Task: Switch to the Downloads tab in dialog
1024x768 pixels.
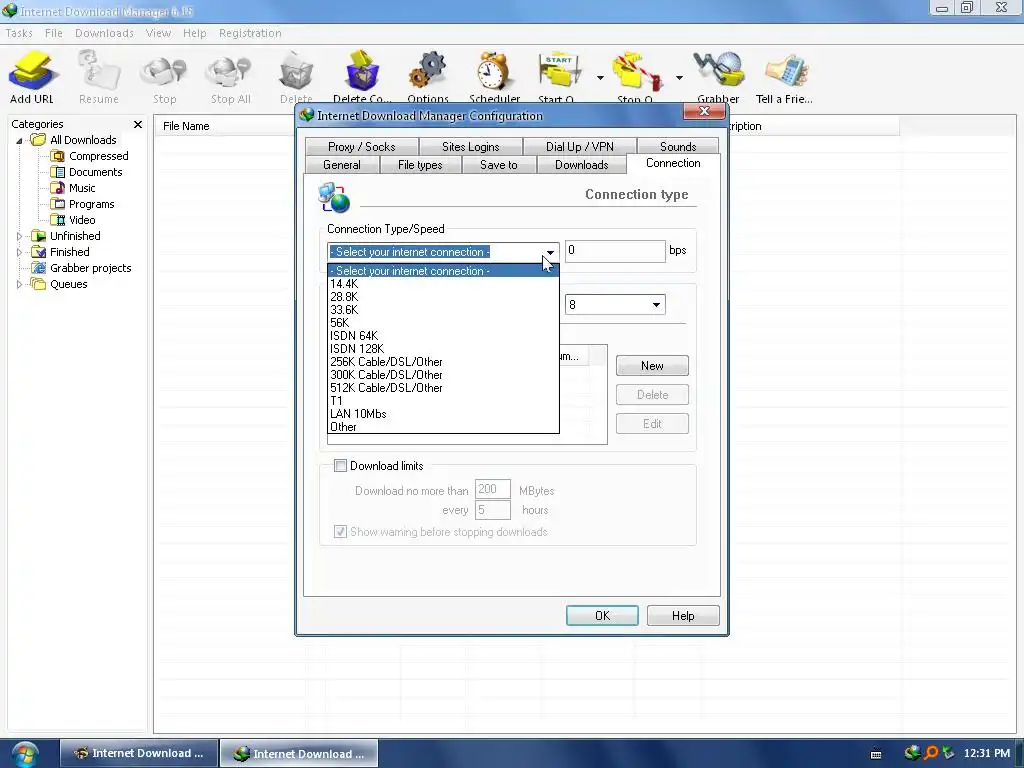Action: pos(581,165)
